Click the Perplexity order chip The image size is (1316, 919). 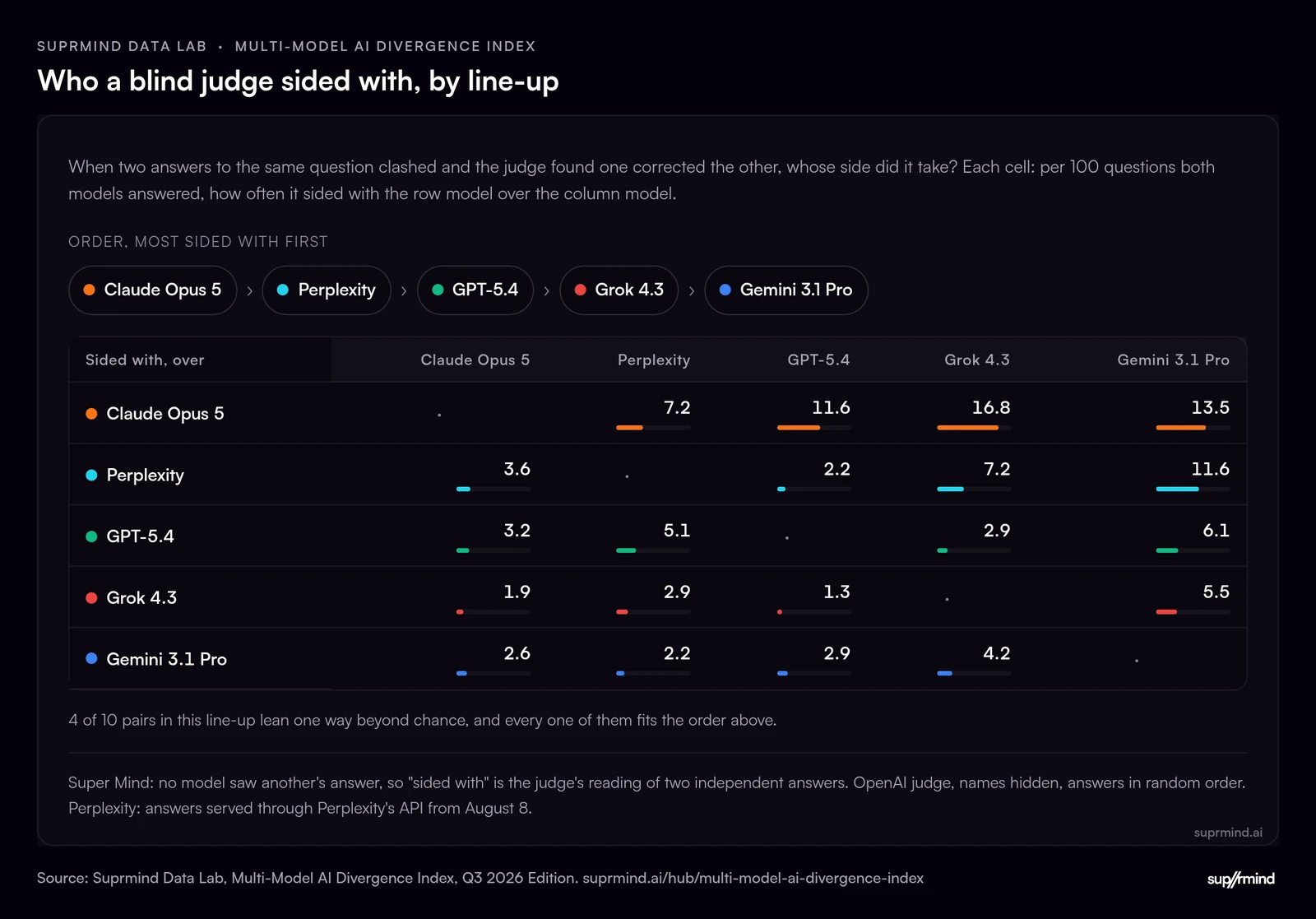(x=327, y=290)
